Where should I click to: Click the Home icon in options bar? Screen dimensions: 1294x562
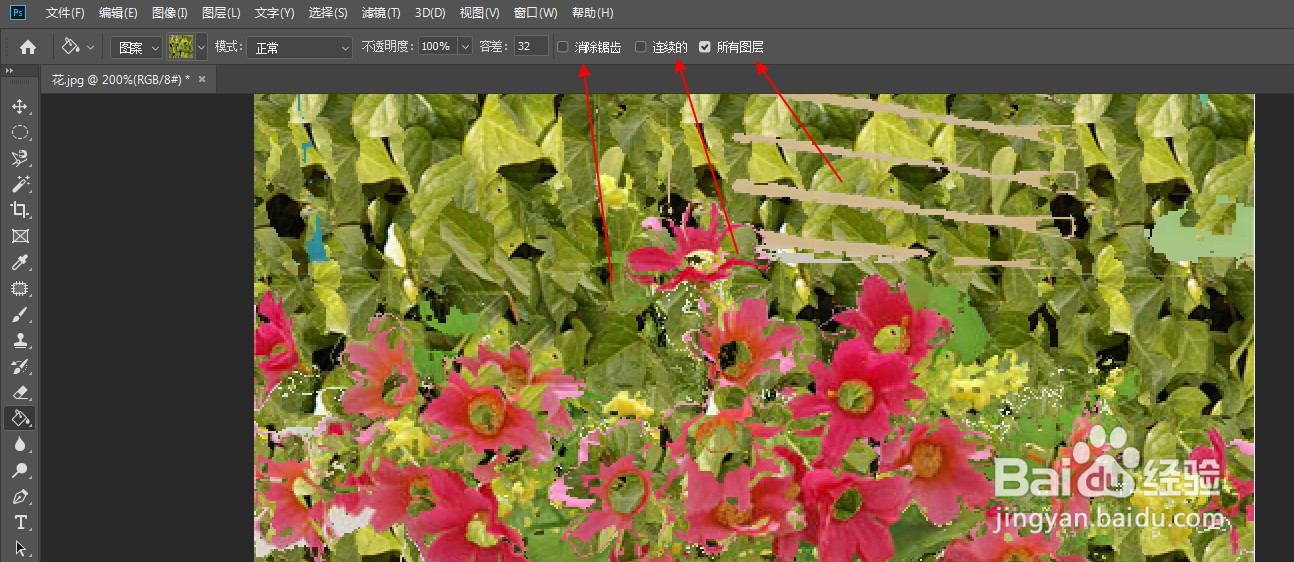tap(28, 46)
